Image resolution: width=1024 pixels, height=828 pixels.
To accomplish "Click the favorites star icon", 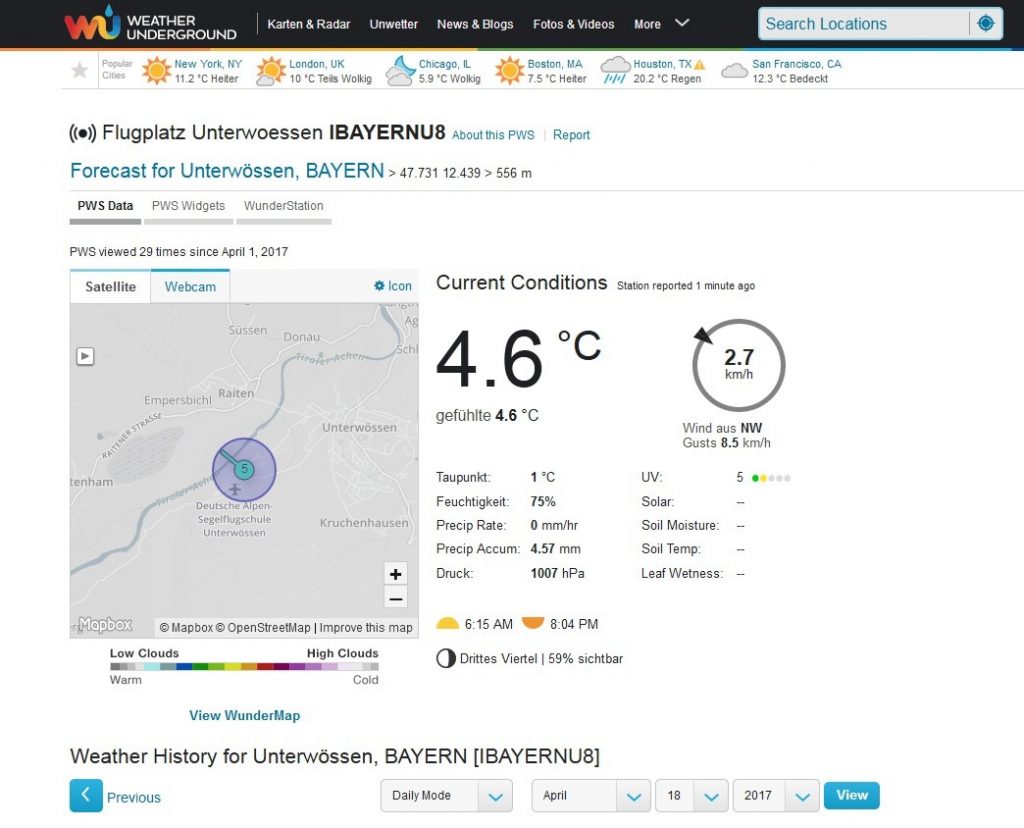I will 80,70.
